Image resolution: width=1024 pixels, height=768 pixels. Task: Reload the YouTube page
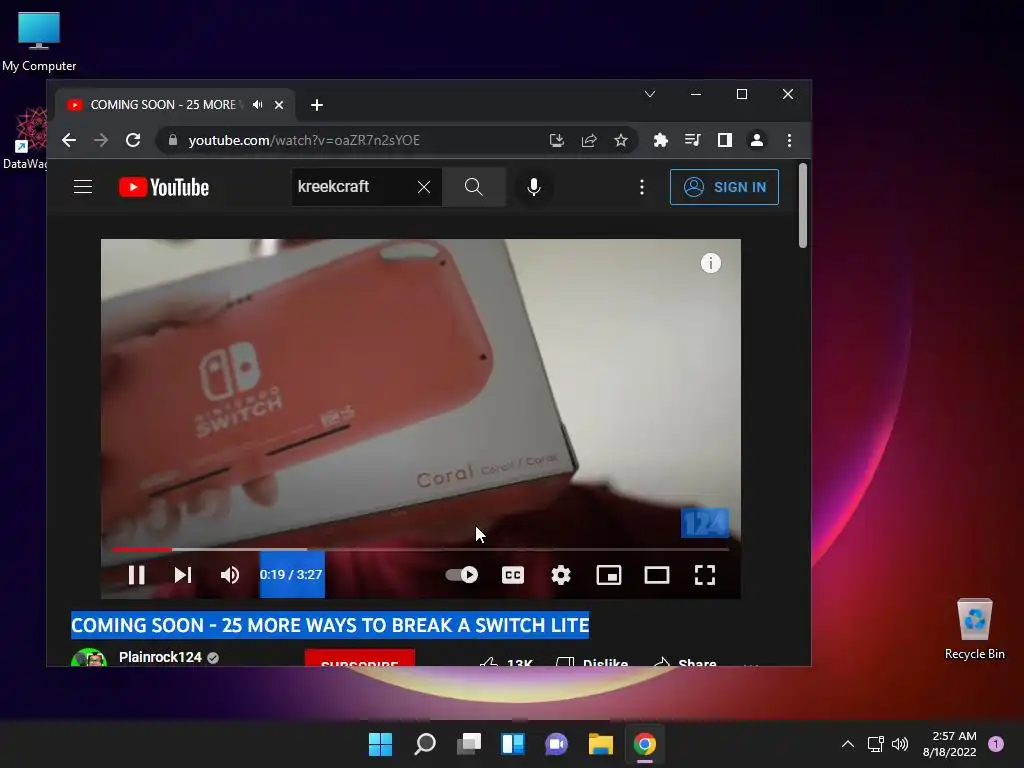click(x=133, y=140)
